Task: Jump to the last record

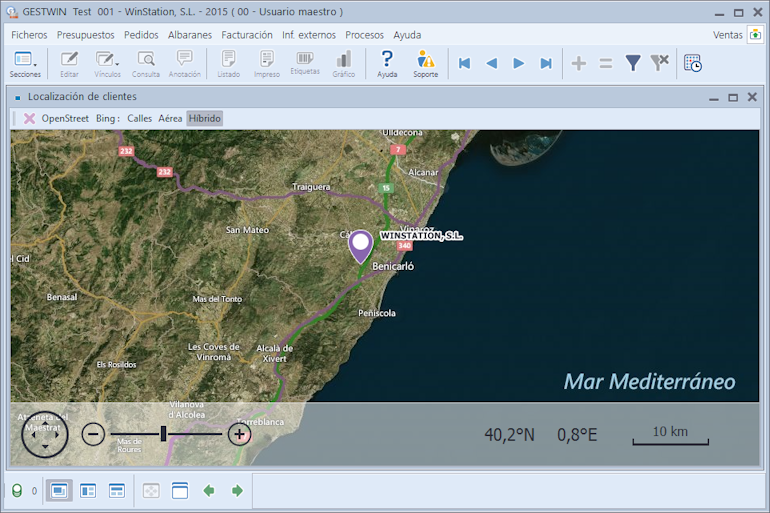Action: (x=546, y=63)
